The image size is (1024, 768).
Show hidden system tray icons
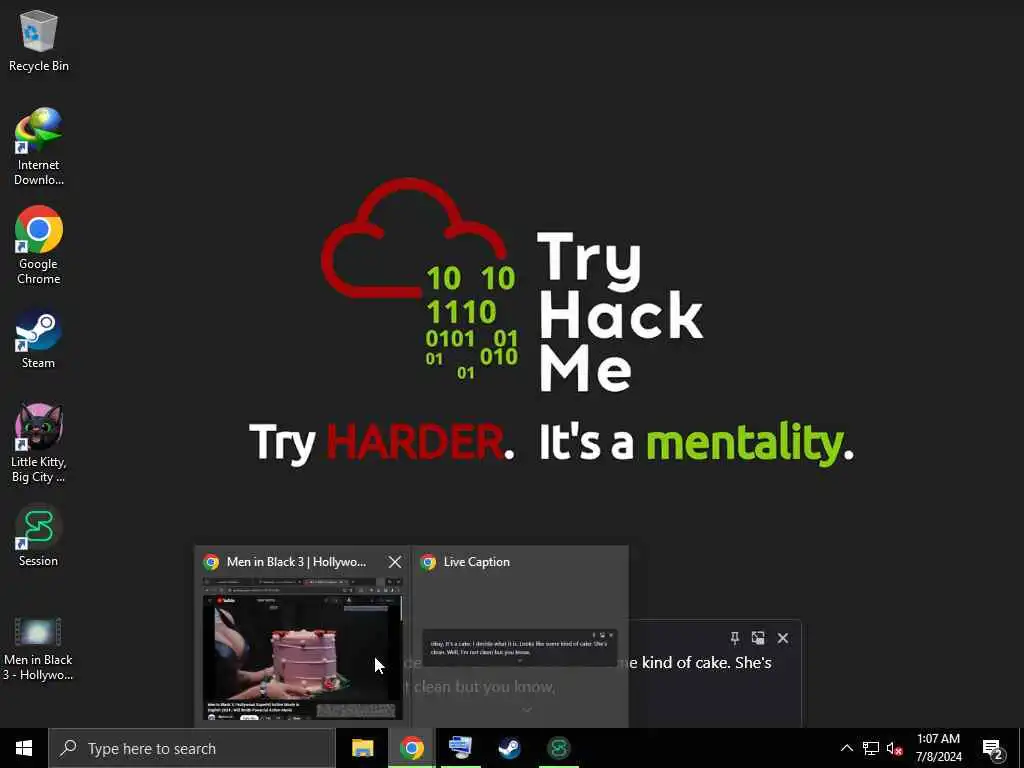[x=846, y=748]
